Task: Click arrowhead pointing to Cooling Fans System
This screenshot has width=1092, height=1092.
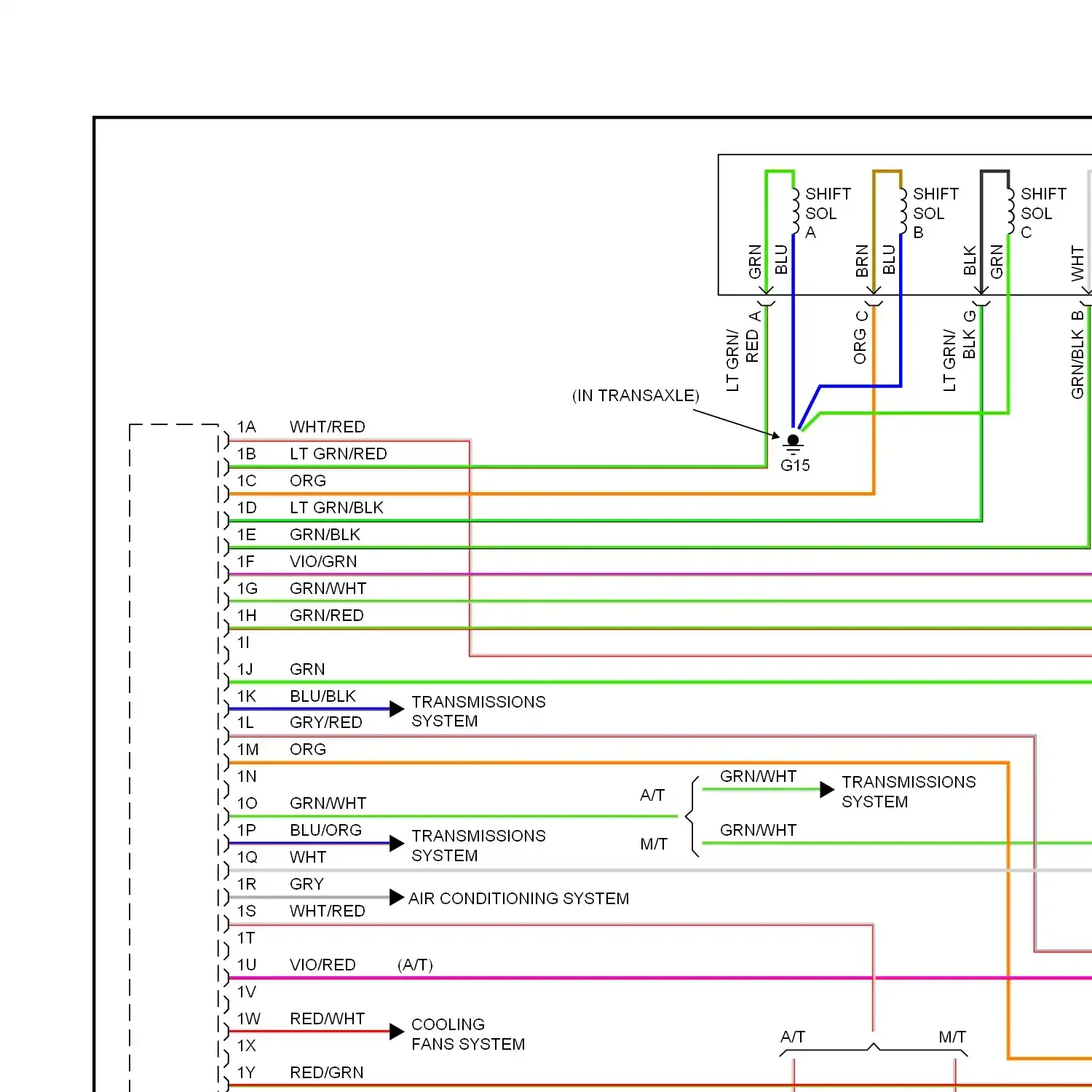Action: coord(397,1032)
